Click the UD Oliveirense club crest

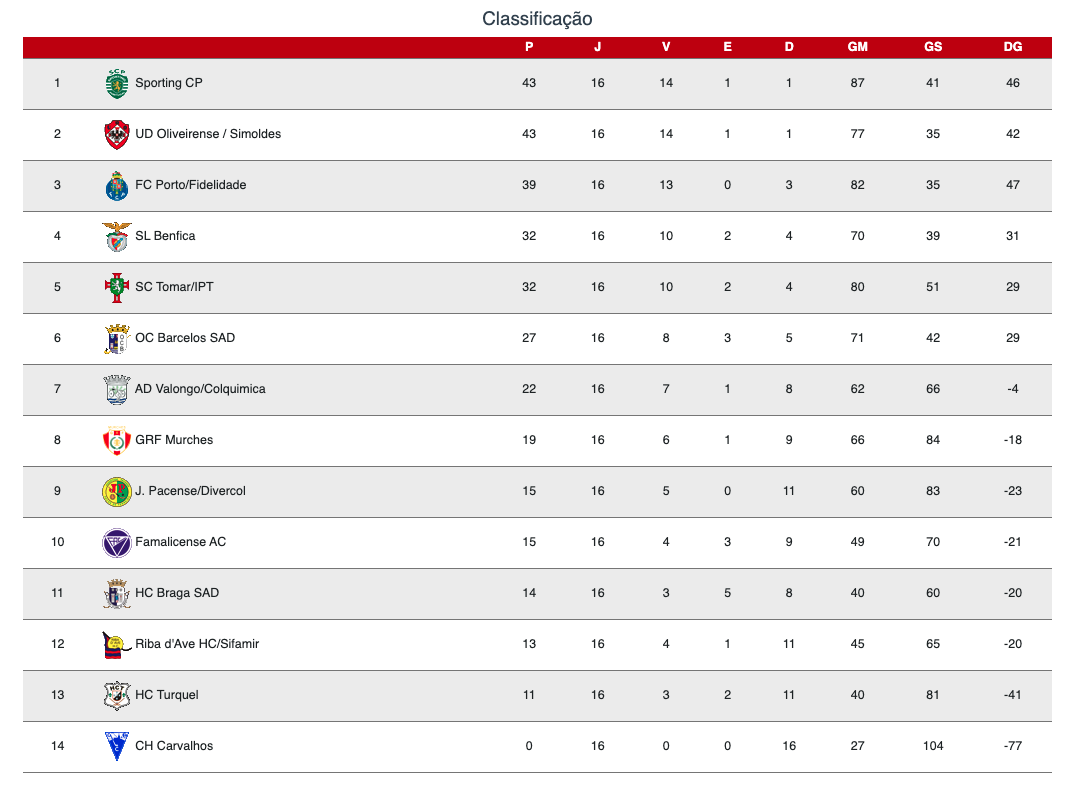117,134
